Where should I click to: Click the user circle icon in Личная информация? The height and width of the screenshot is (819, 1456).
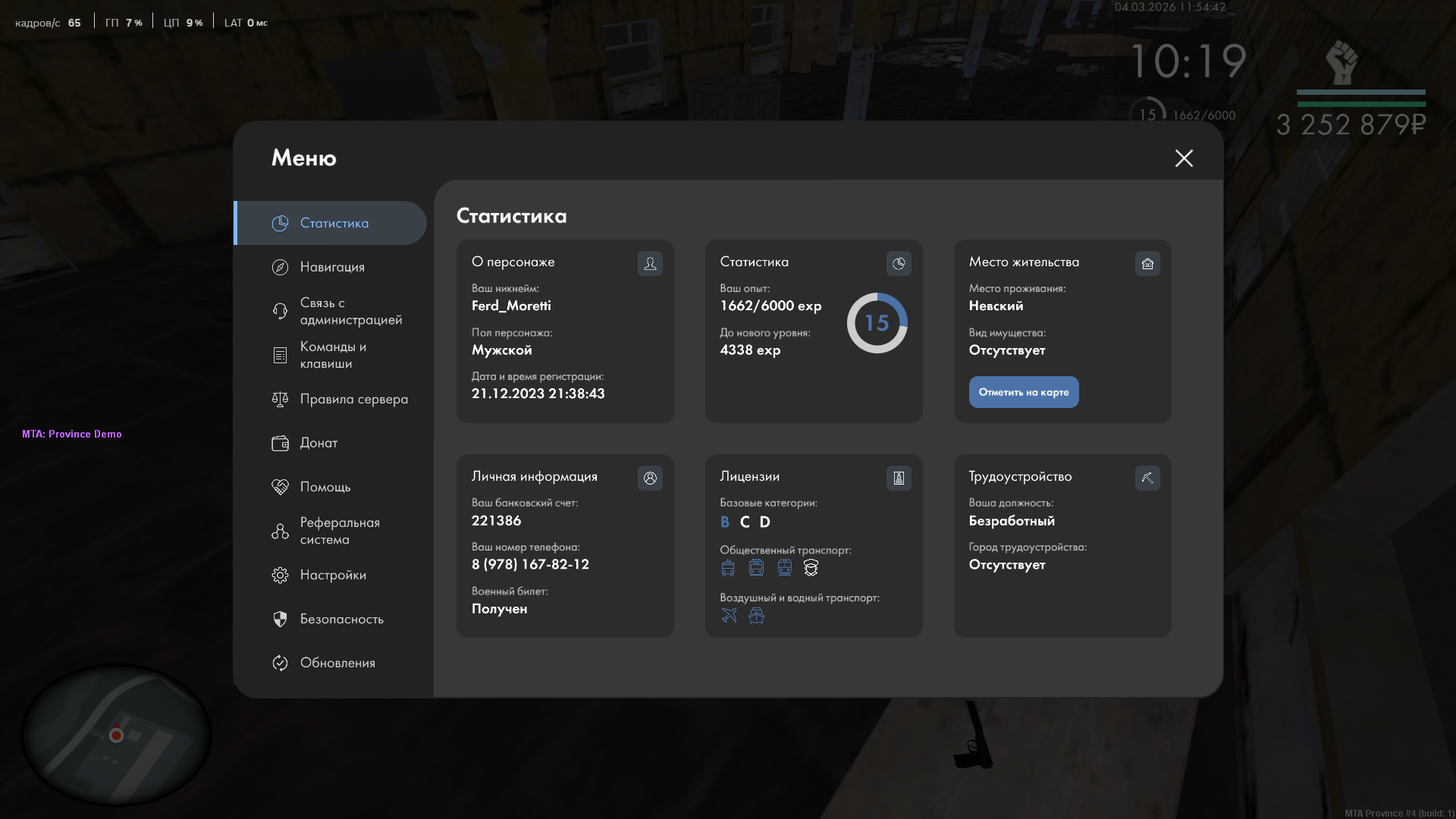(x=650, y=479)
